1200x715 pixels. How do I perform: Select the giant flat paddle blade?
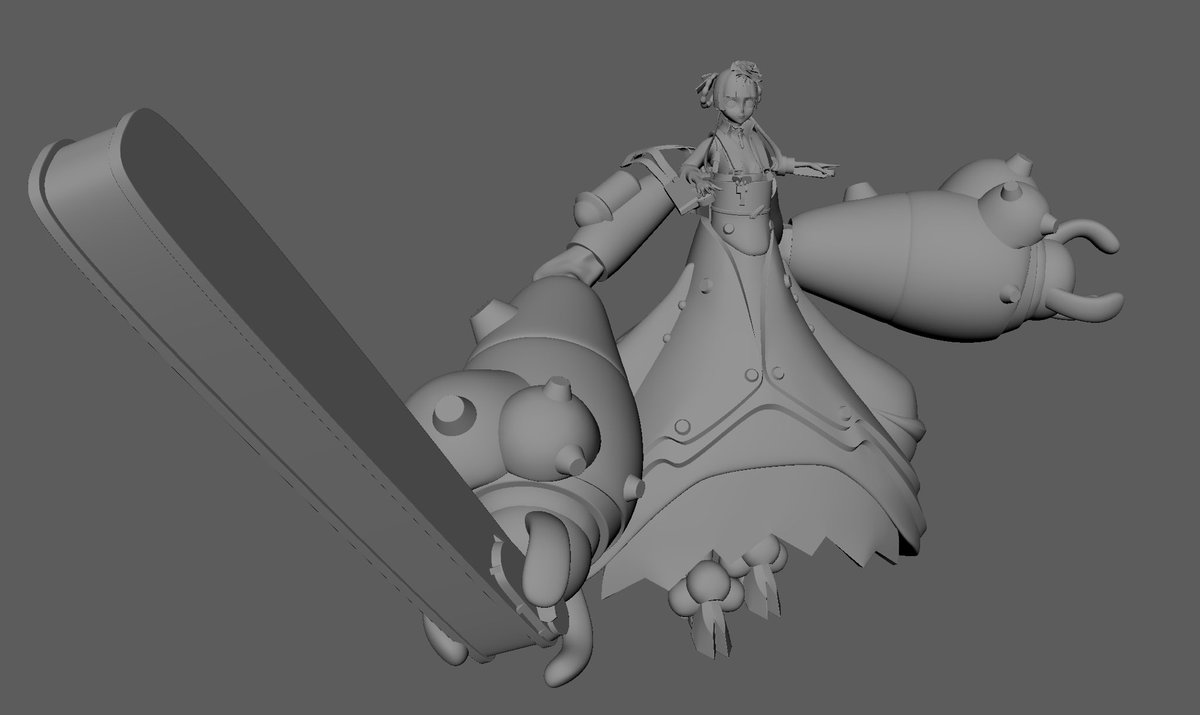290,380
